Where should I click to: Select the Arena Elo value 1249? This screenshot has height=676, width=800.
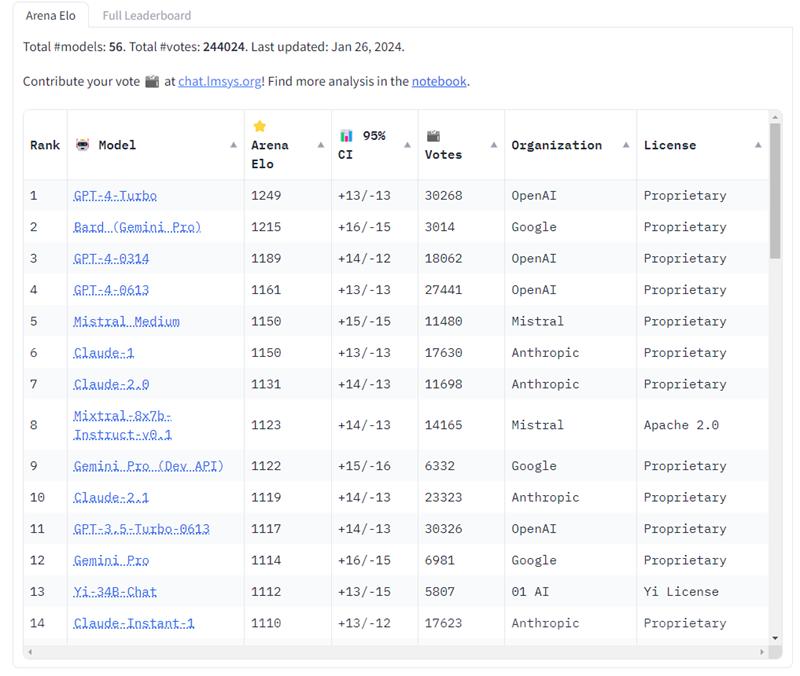(266, 196)
